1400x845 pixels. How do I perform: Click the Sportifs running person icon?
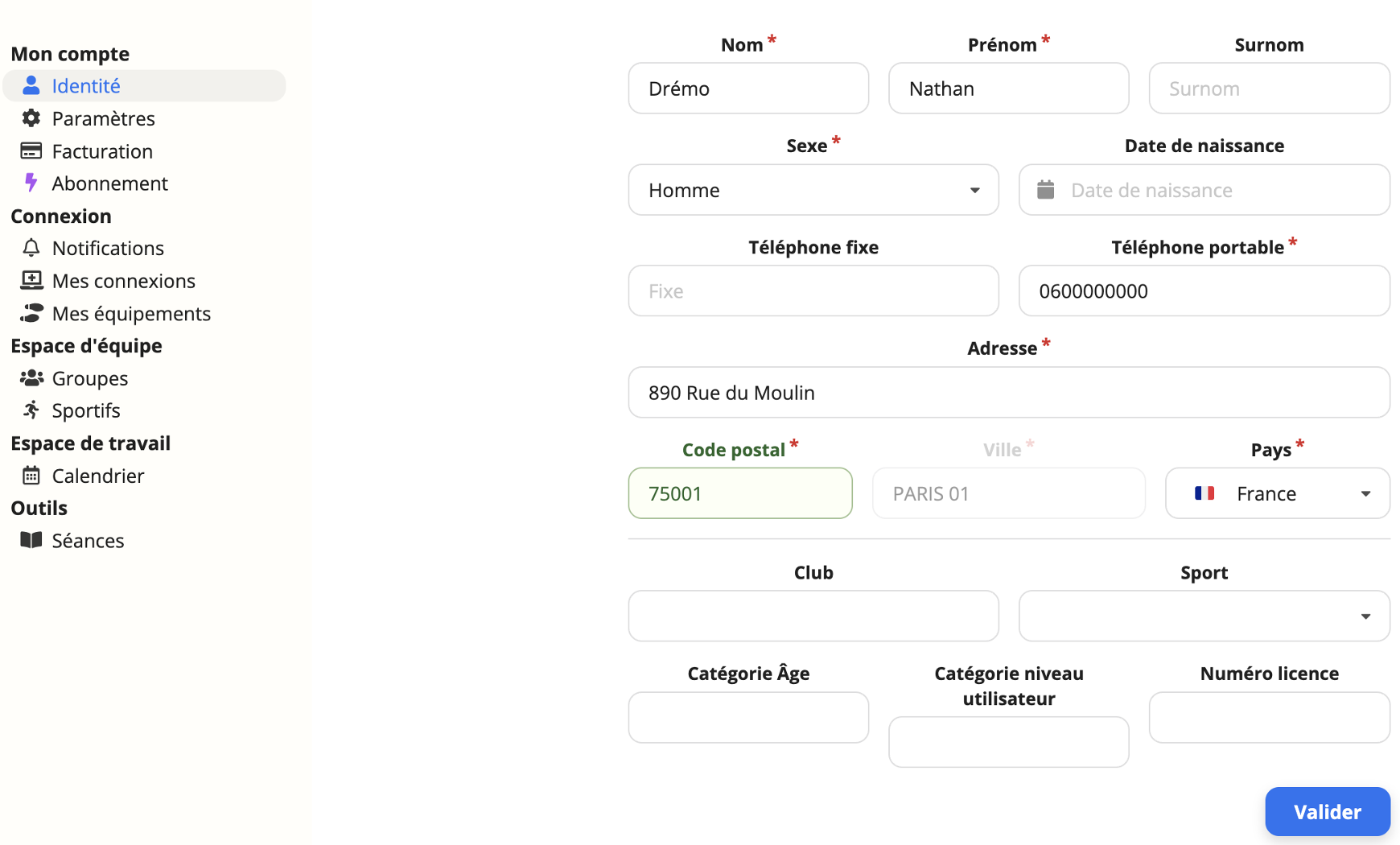[31, 410]
